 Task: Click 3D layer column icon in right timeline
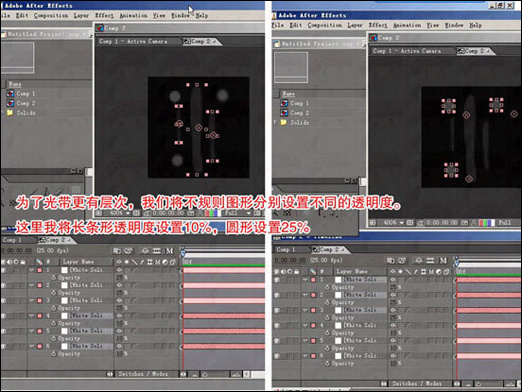446,272
